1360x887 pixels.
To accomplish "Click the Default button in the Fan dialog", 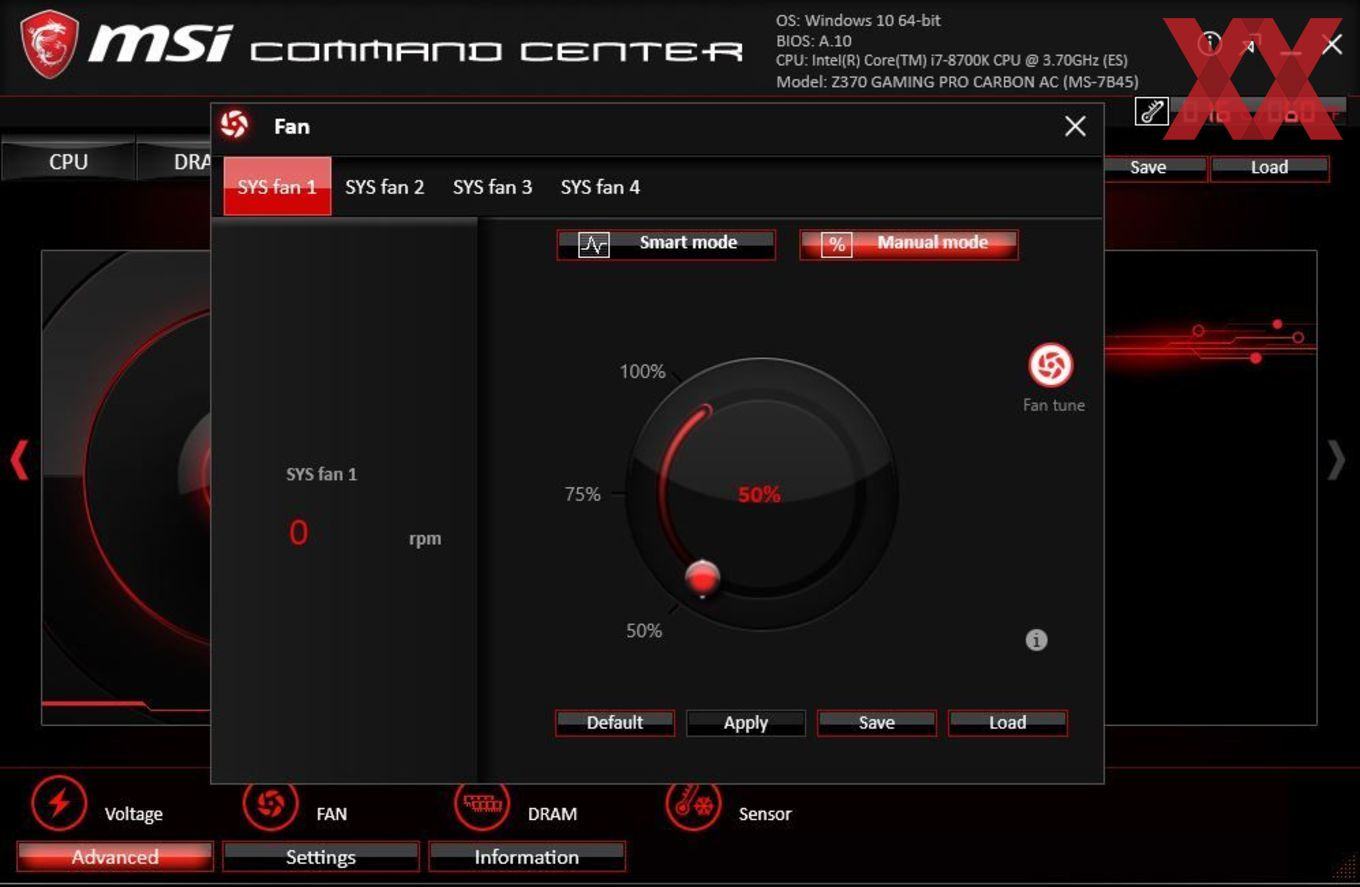I will [615, 723].
